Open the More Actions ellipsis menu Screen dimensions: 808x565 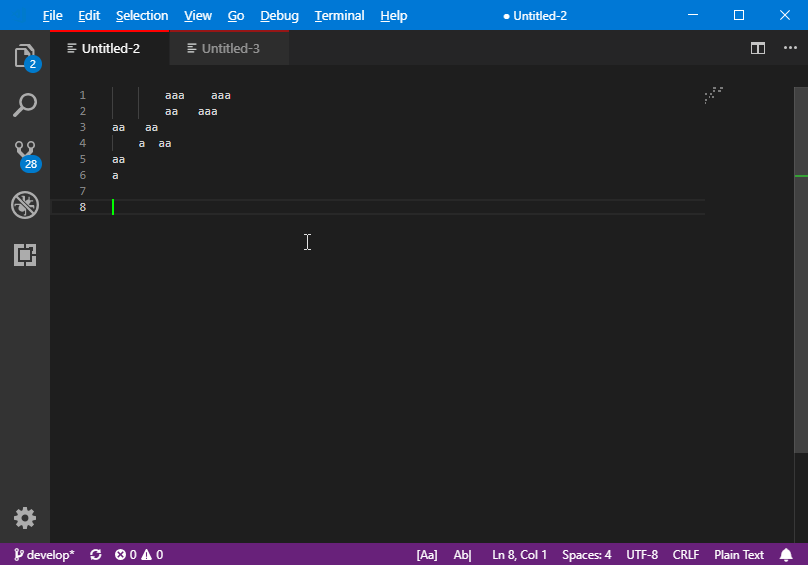coord(790,48)
